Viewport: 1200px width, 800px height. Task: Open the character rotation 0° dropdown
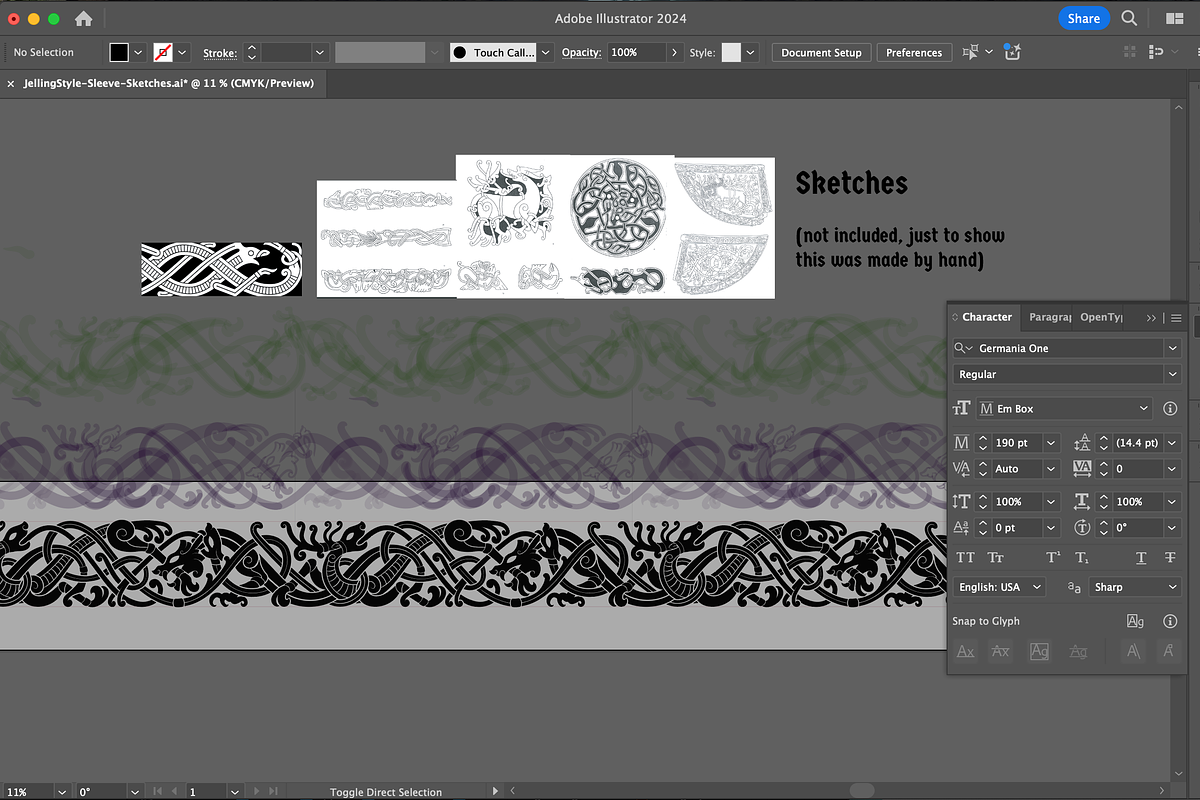(x=1172, y=528)
